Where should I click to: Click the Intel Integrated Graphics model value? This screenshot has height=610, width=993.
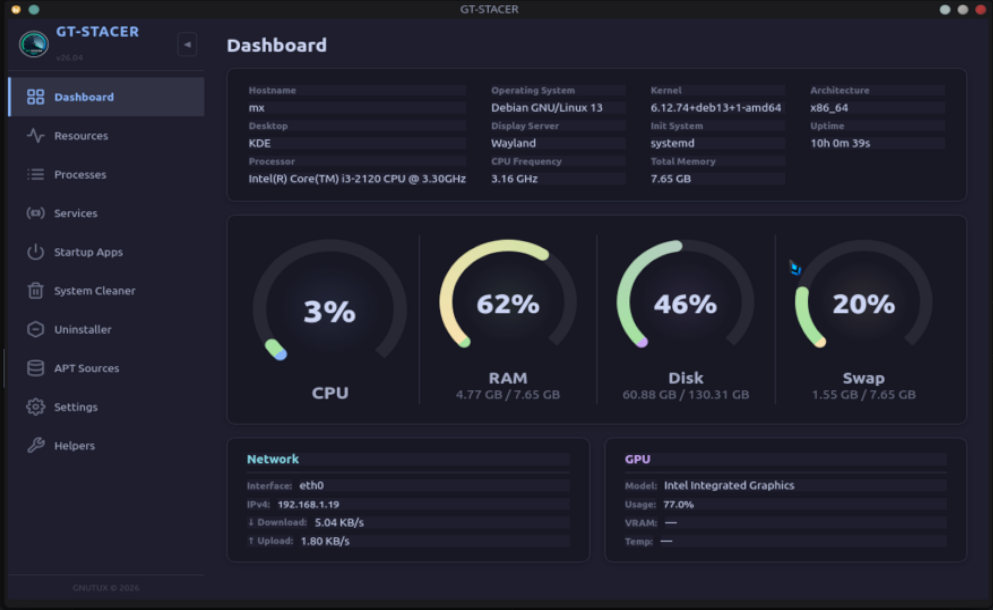tap(729, 485)
